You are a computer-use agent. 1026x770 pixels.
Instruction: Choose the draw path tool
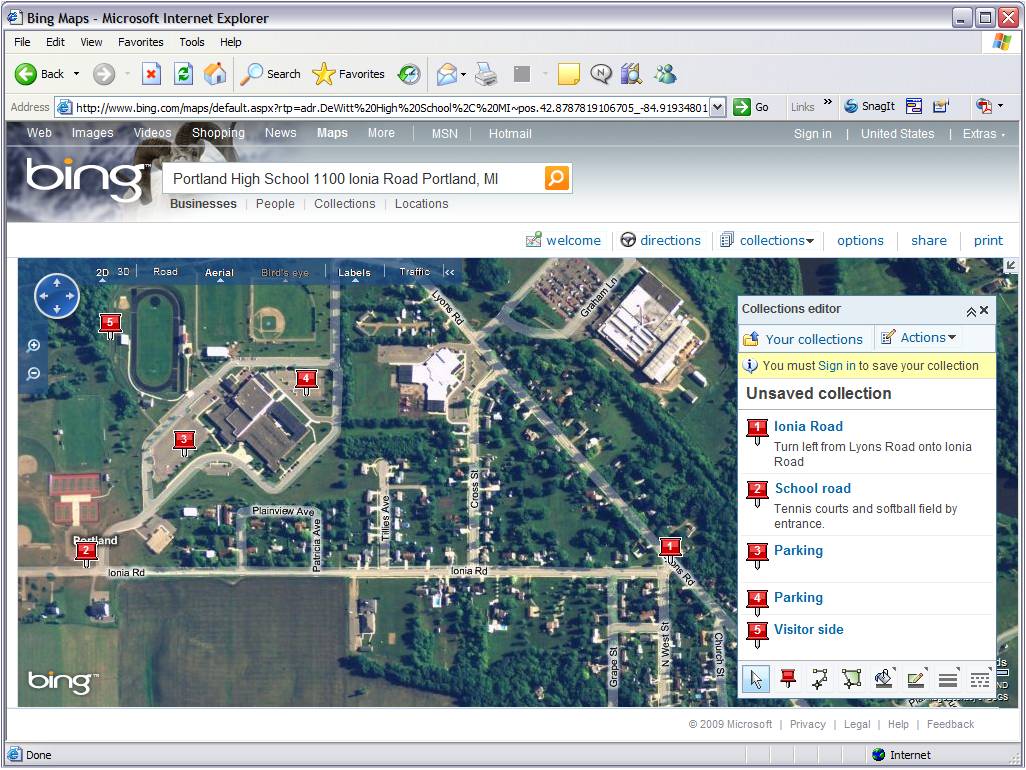click(x=819, y=678)
